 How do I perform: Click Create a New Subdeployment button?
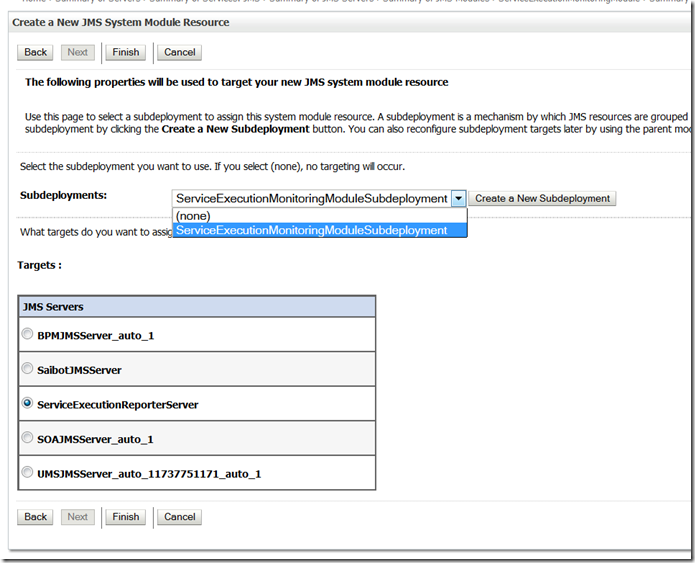click(x=543, y=199)
